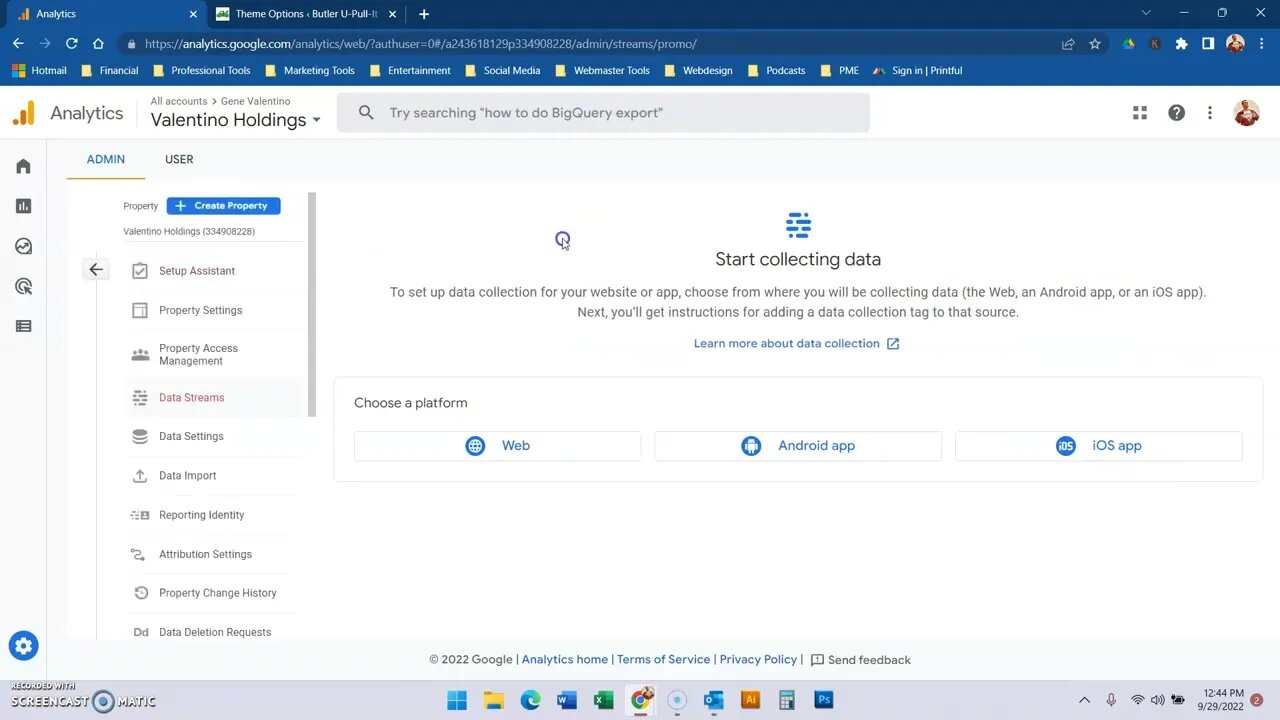Screen dimensions: 1280x720
Task: Open Property Access Management
Action: [198, 354]
